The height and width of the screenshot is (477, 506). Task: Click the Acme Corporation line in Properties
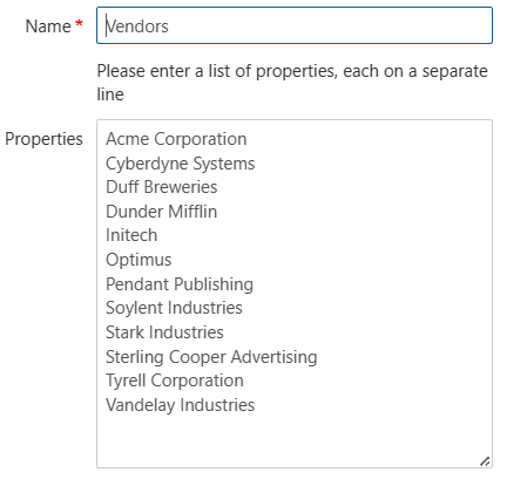[176, 139]
